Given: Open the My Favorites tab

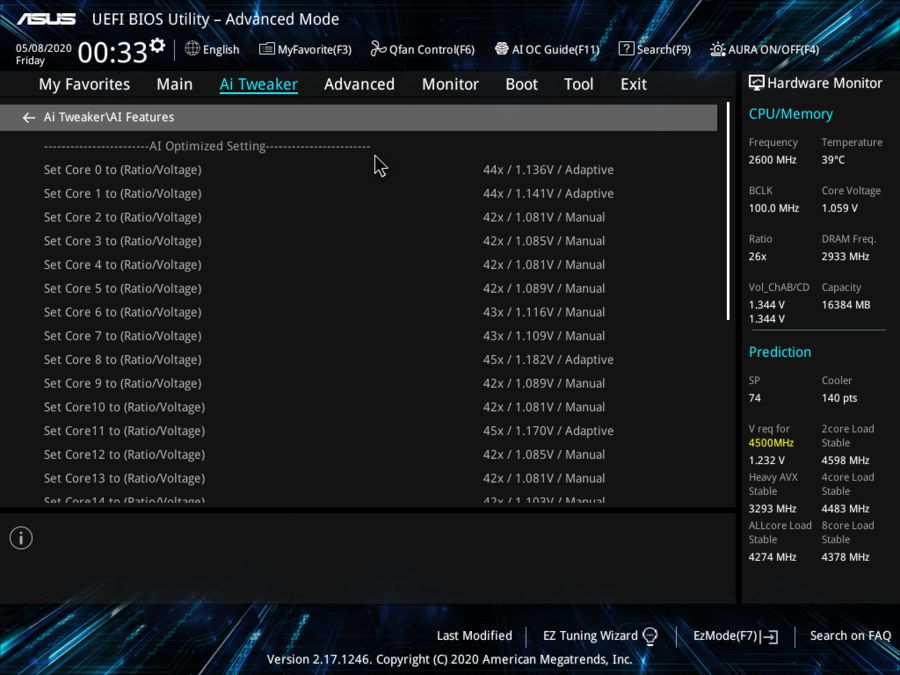Looking at the screenshot, I should 84,84.
